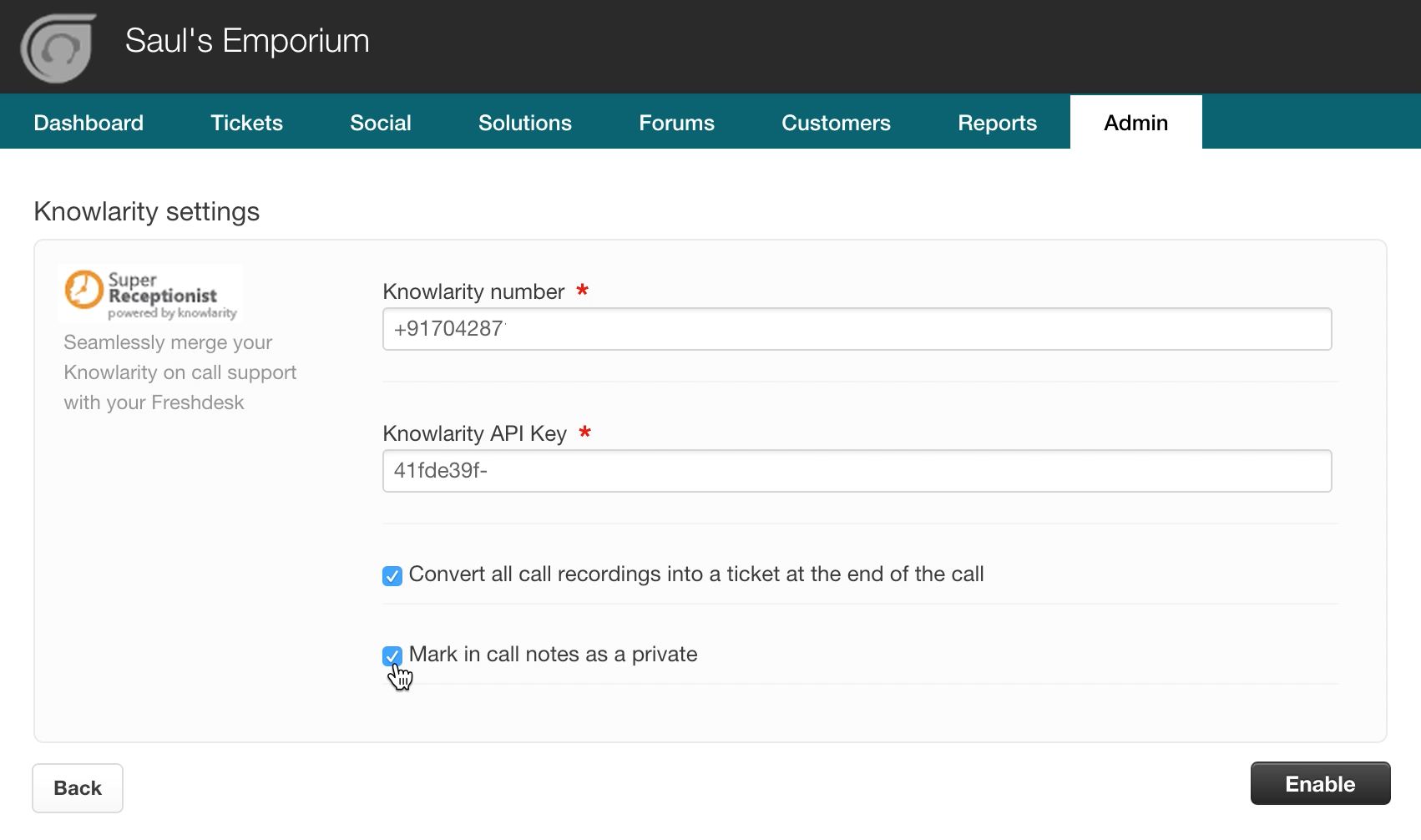Click the Knowlarity settings heading
The width and height of the screenshot is (1421, 840).
[147, 212]
